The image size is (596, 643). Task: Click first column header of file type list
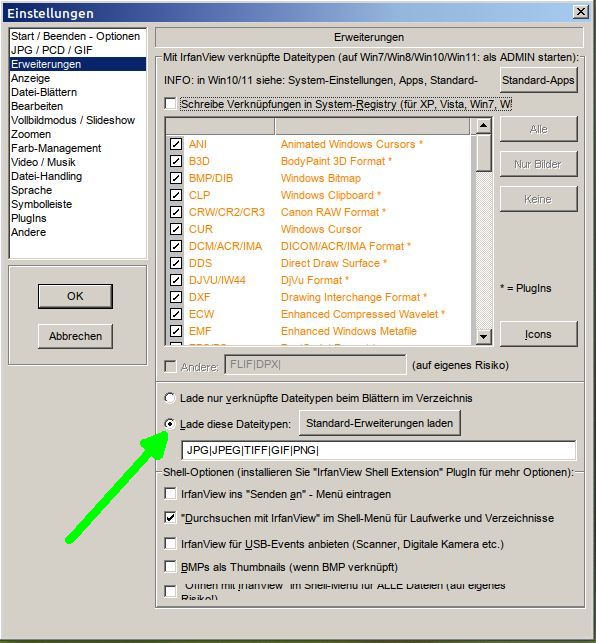click(x=220, y=126)
